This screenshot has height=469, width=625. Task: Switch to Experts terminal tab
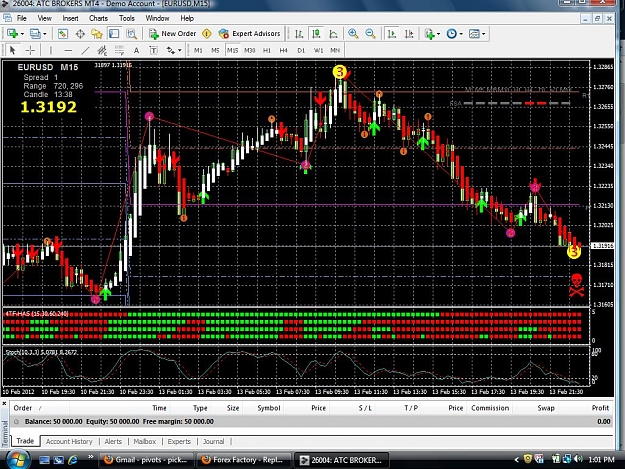179,442
